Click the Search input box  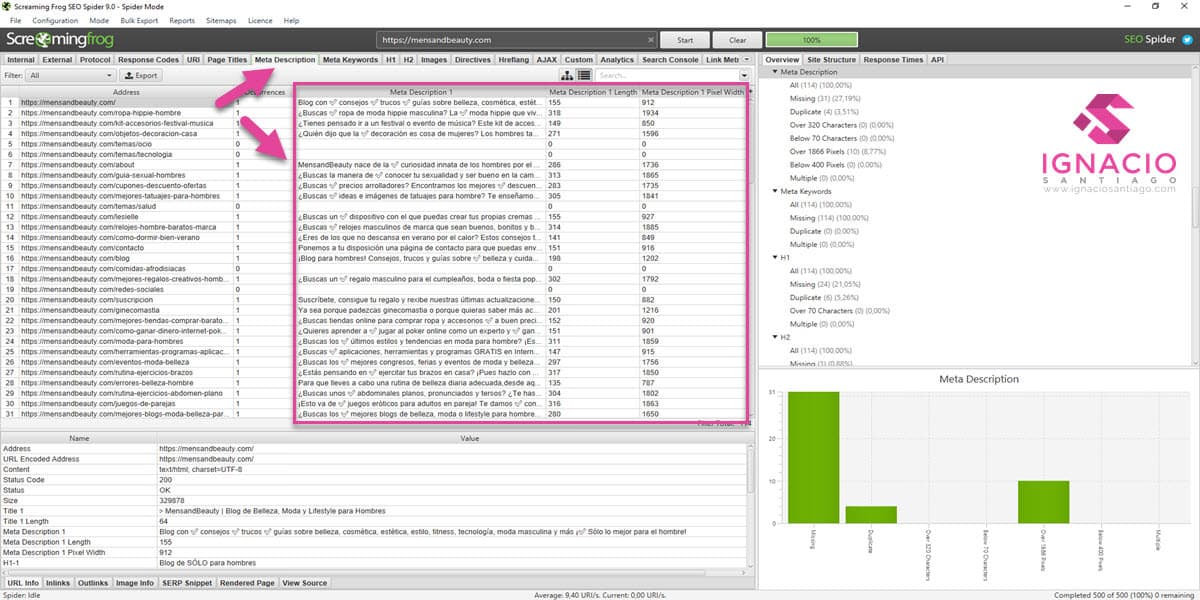(667, 75)
